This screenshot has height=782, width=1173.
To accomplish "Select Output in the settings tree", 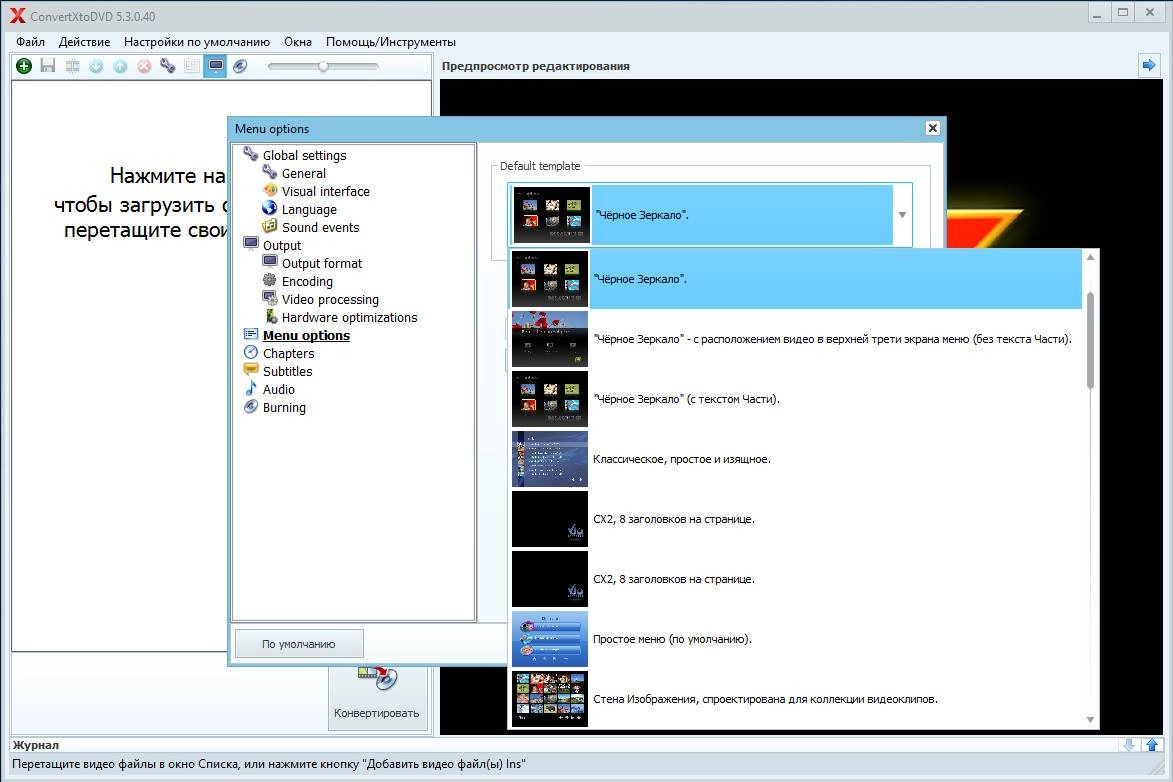I will coord(282,245).
